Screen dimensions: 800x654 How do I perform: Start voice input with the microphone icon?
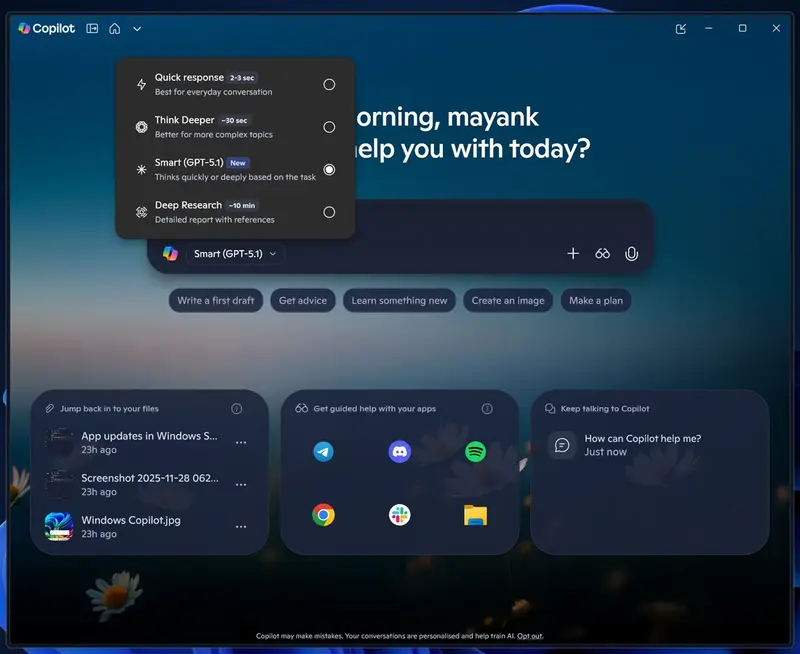(631, 254)
